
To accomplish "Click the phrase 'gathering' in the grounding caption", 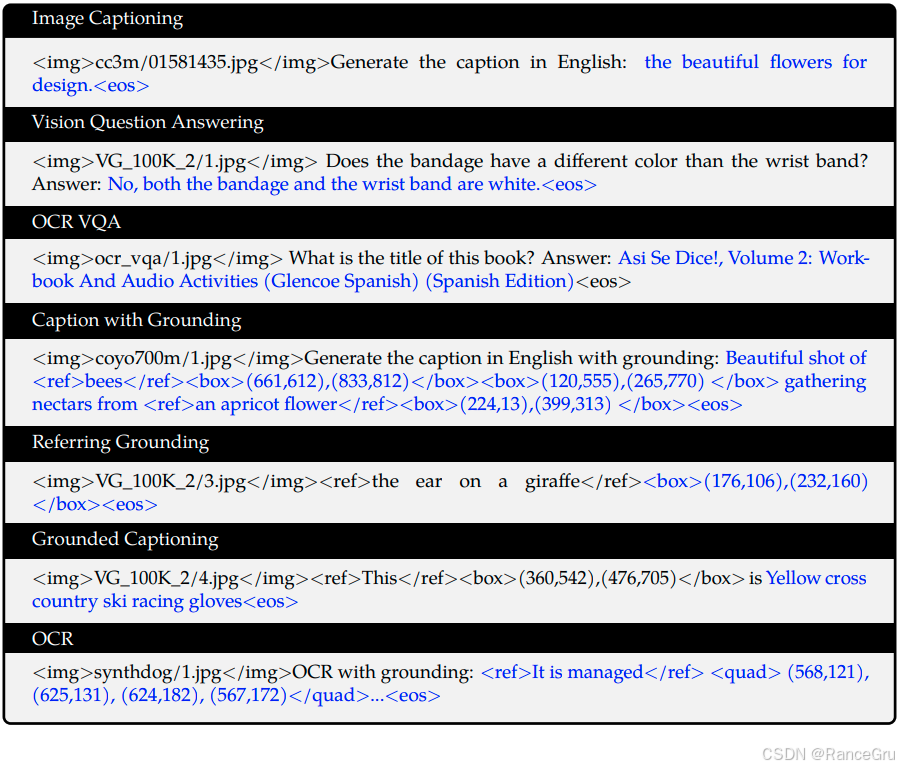I will [x=825, y=381].
